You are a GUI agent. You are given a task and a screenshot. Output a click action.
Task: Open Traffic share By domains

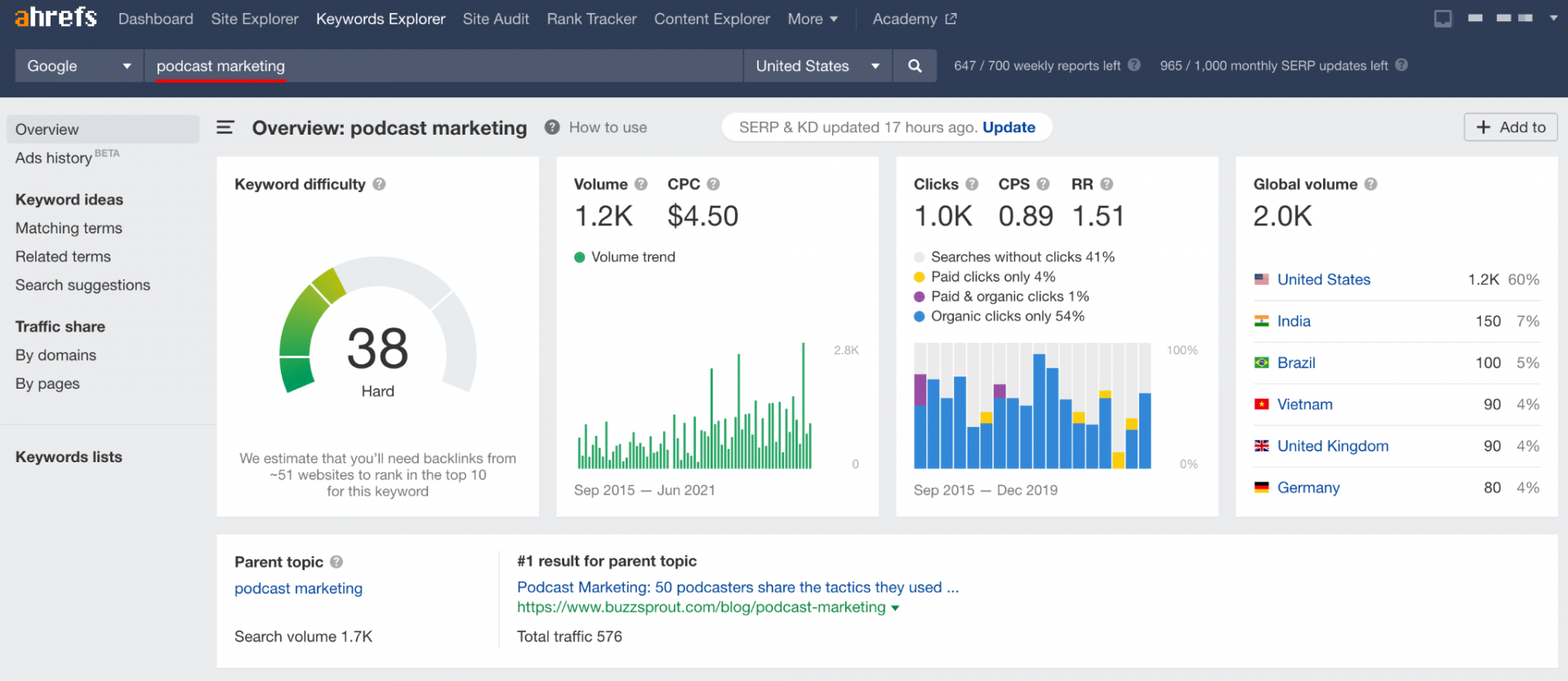(x=56, y=355)
